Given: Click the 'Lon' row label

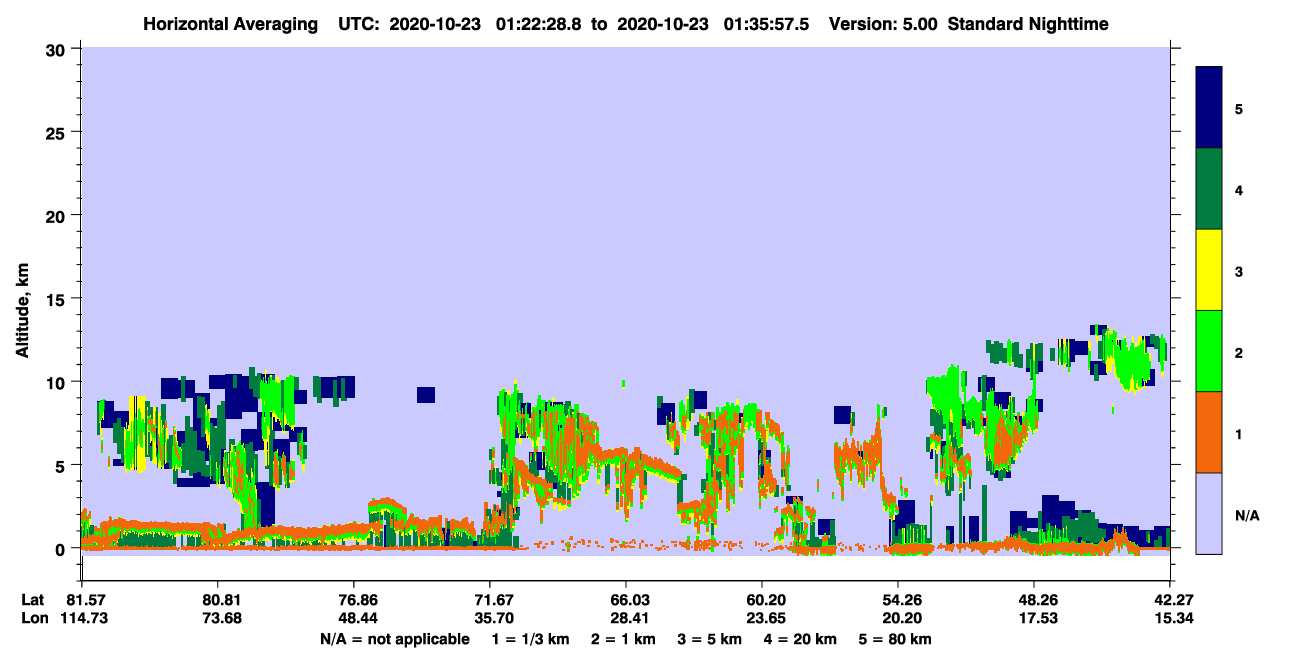Looking at the screenshot, I should click(34, 618).
